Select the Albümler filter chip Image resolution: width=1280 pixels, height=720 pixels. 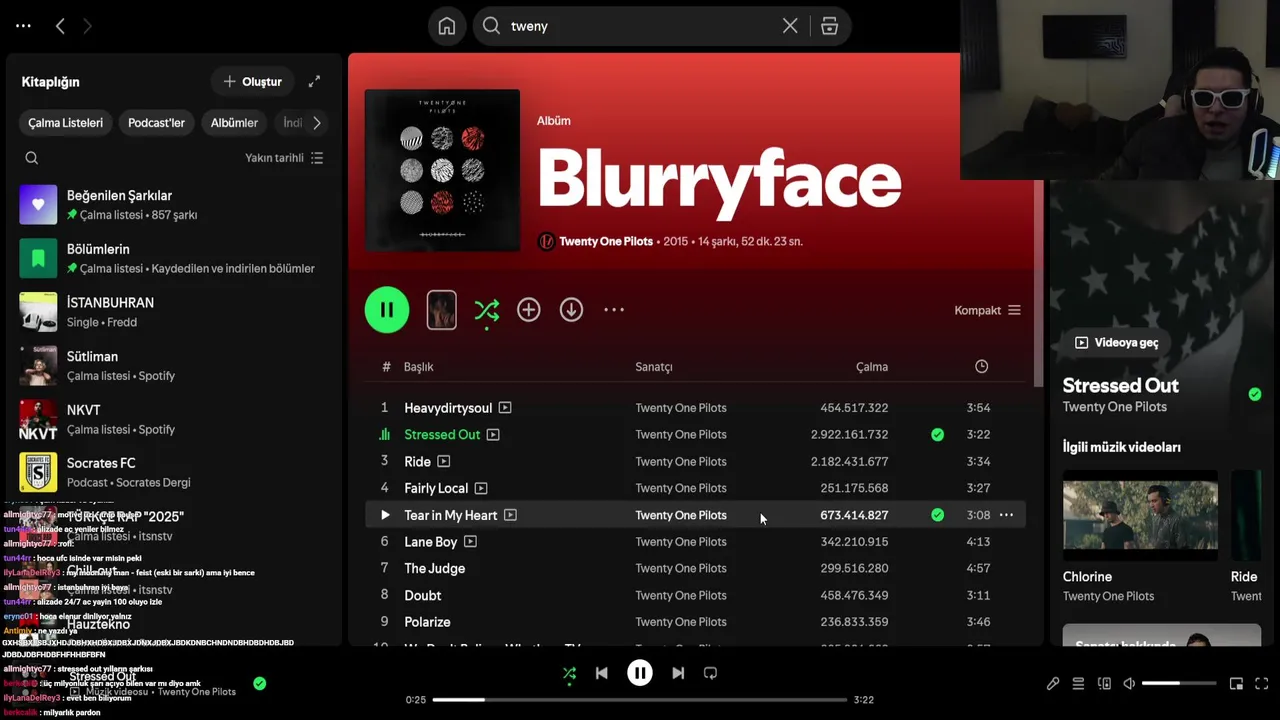click(x=234, y=123)
